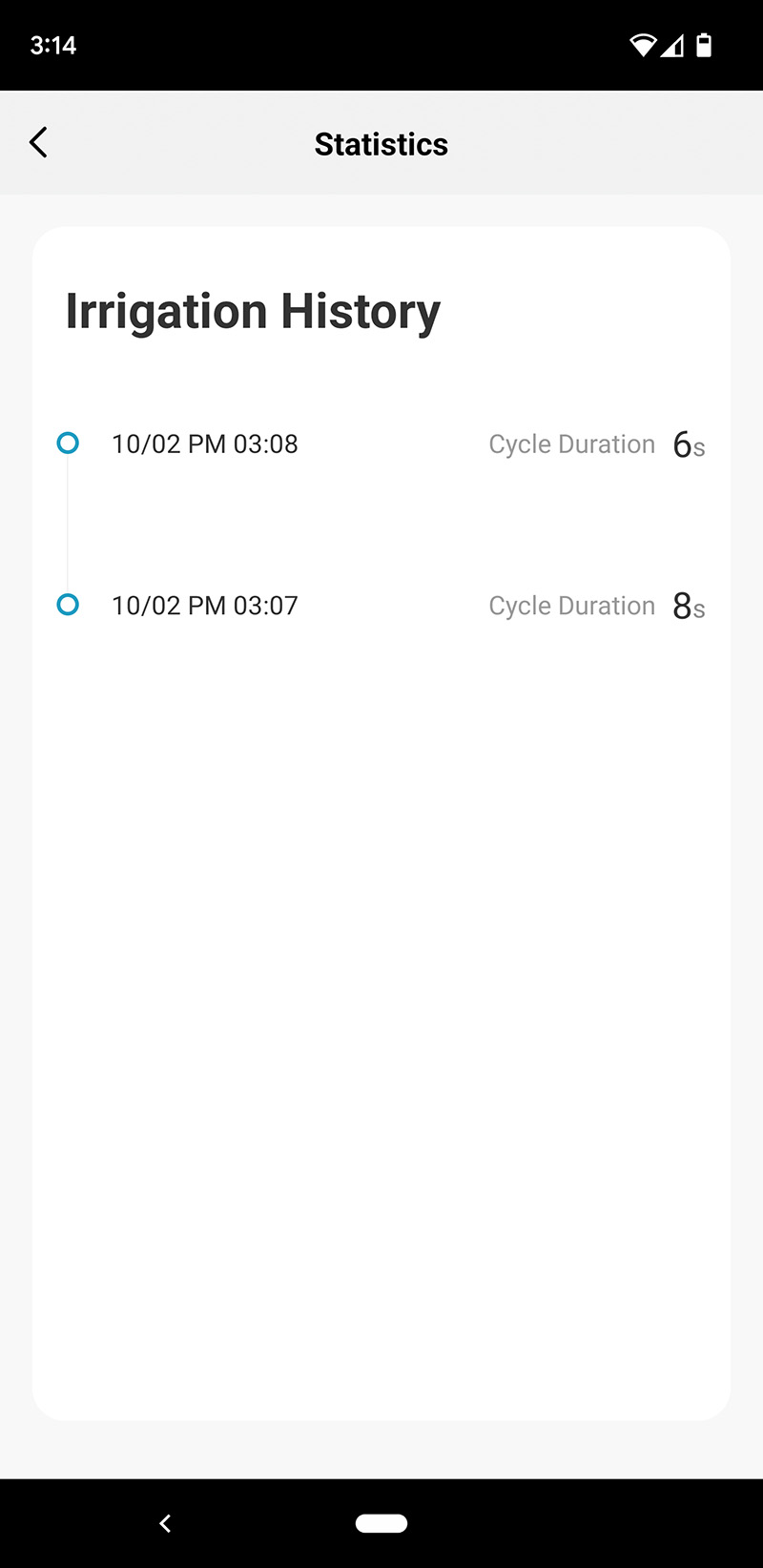Click Cycle Duration label for 03:07 entry
The width and height of the screenshot is (763, 1568).
[x=571, y=606]
